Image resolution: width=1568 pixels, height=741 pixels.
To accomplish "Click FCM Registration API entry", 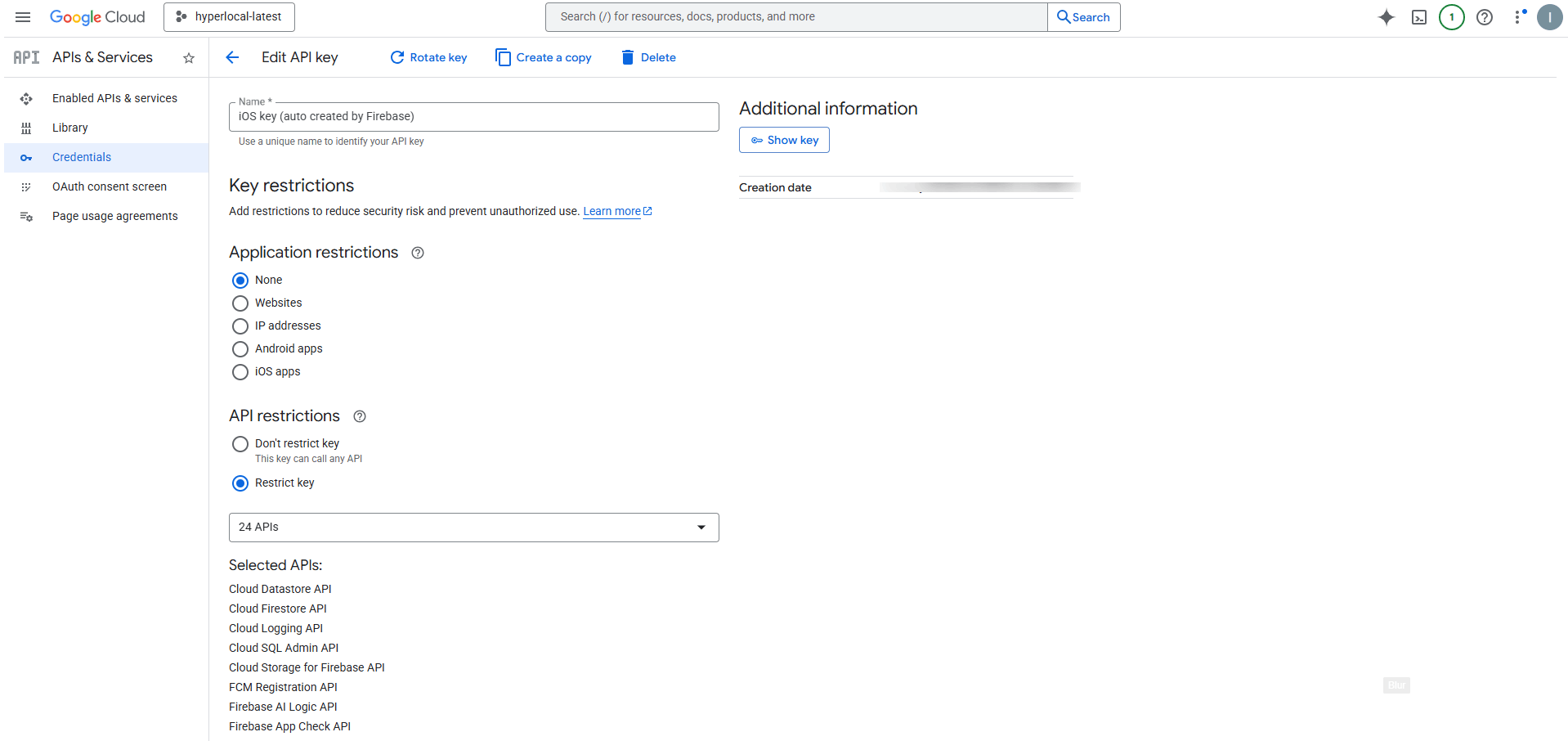I will 283,687.
